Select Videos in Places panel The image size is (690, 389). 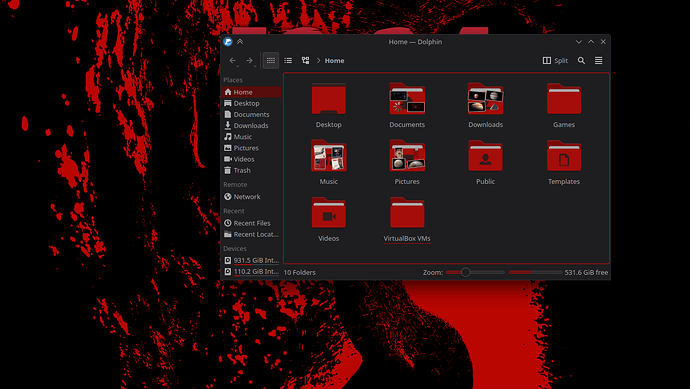[251, 159]
